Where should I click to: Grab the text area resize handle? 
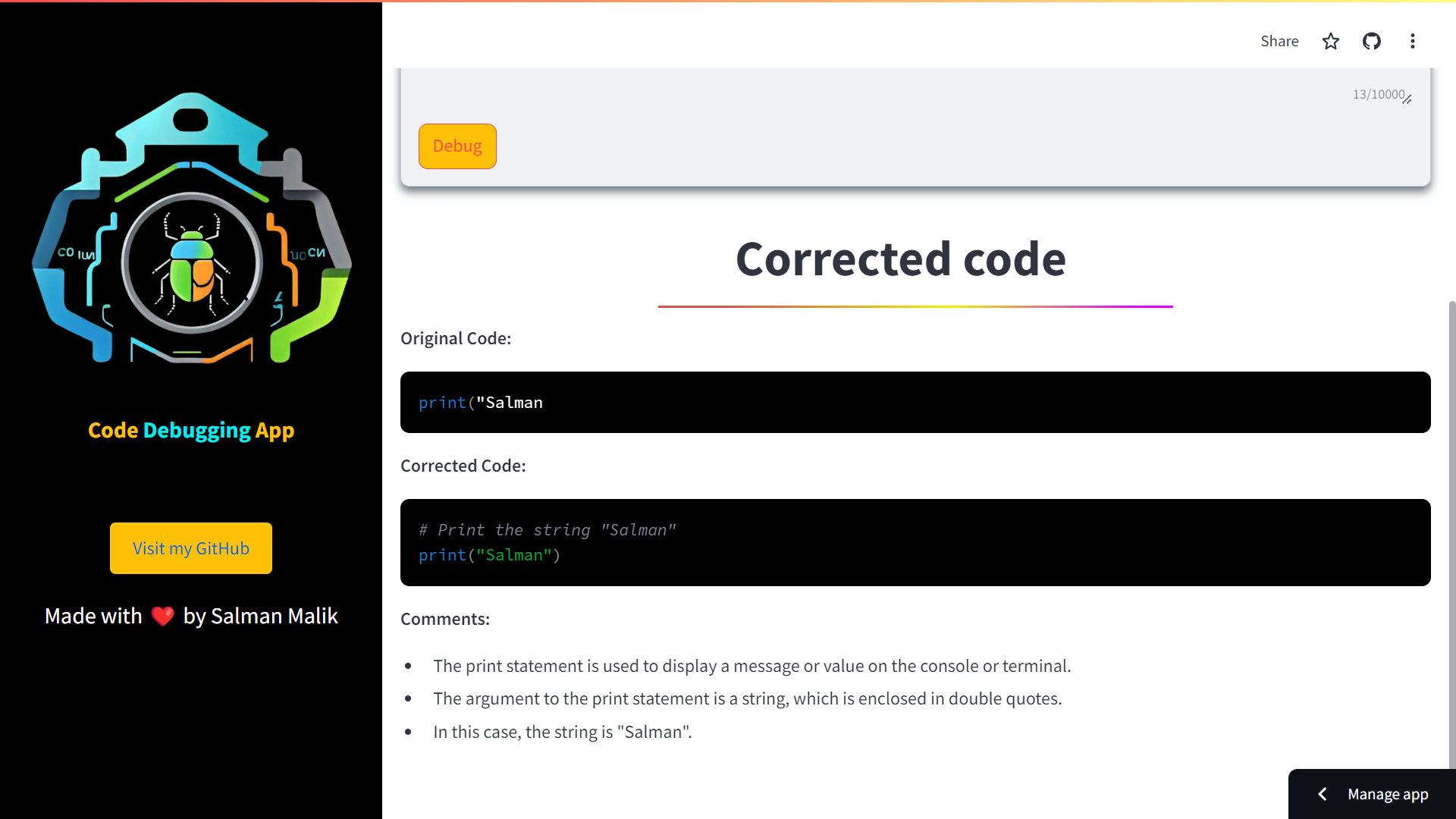tap(1407, 99)
